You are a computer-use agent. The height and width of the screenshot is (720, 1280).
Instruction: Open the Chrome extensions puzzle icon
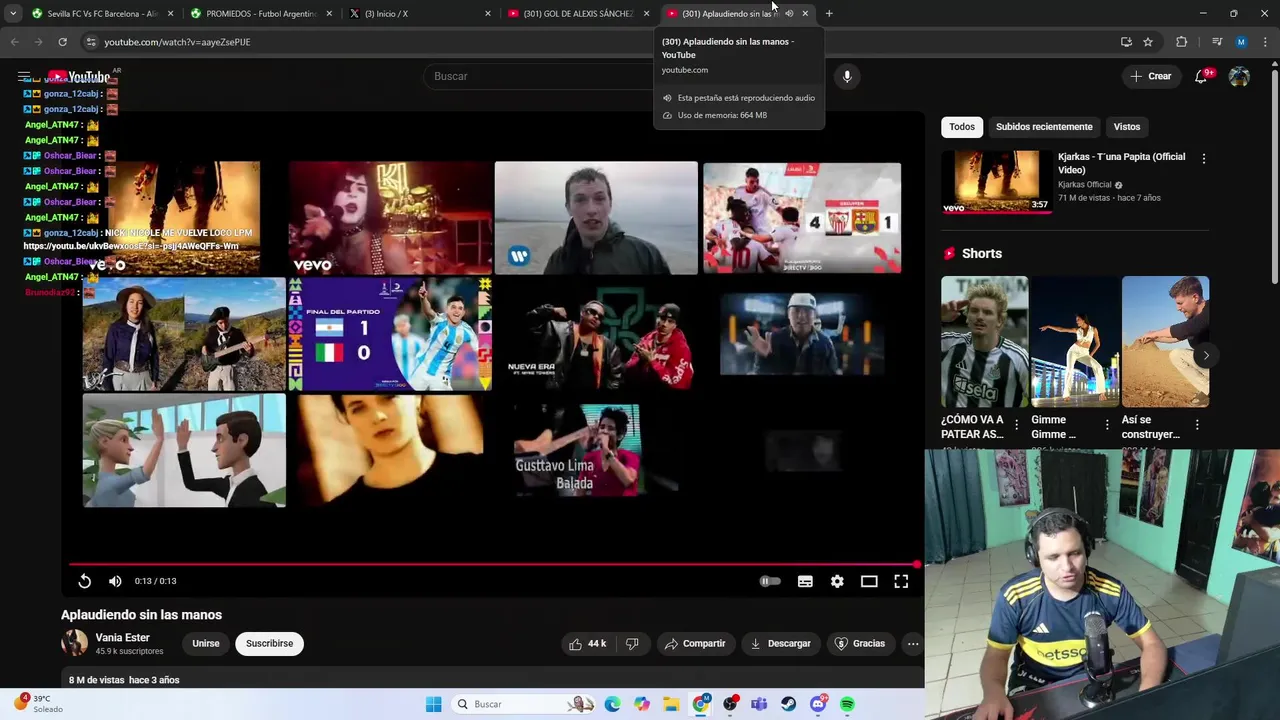1182,42
